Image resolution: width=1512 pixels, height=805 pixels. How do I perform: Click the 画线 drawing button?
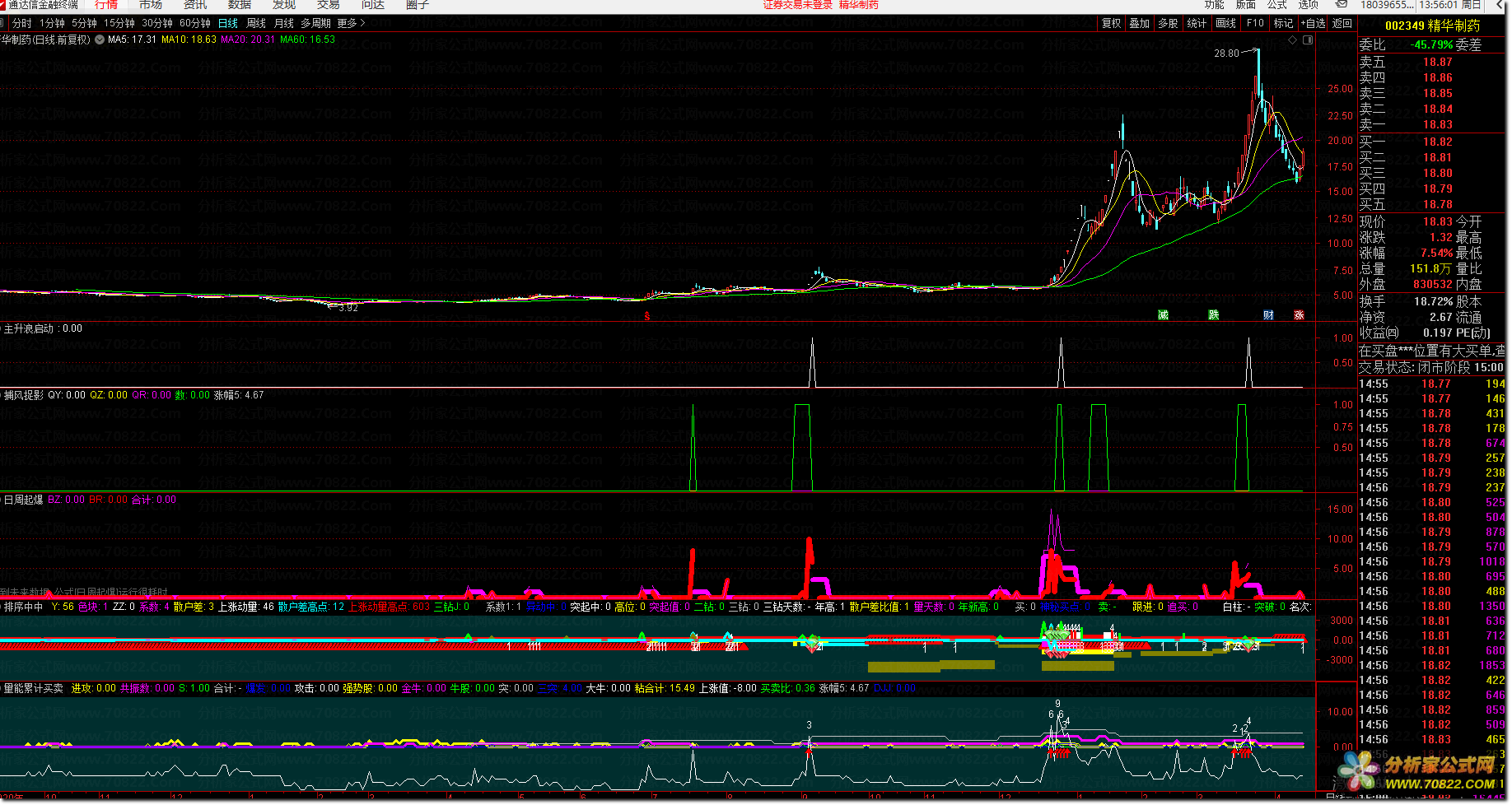click(1226, 23)
